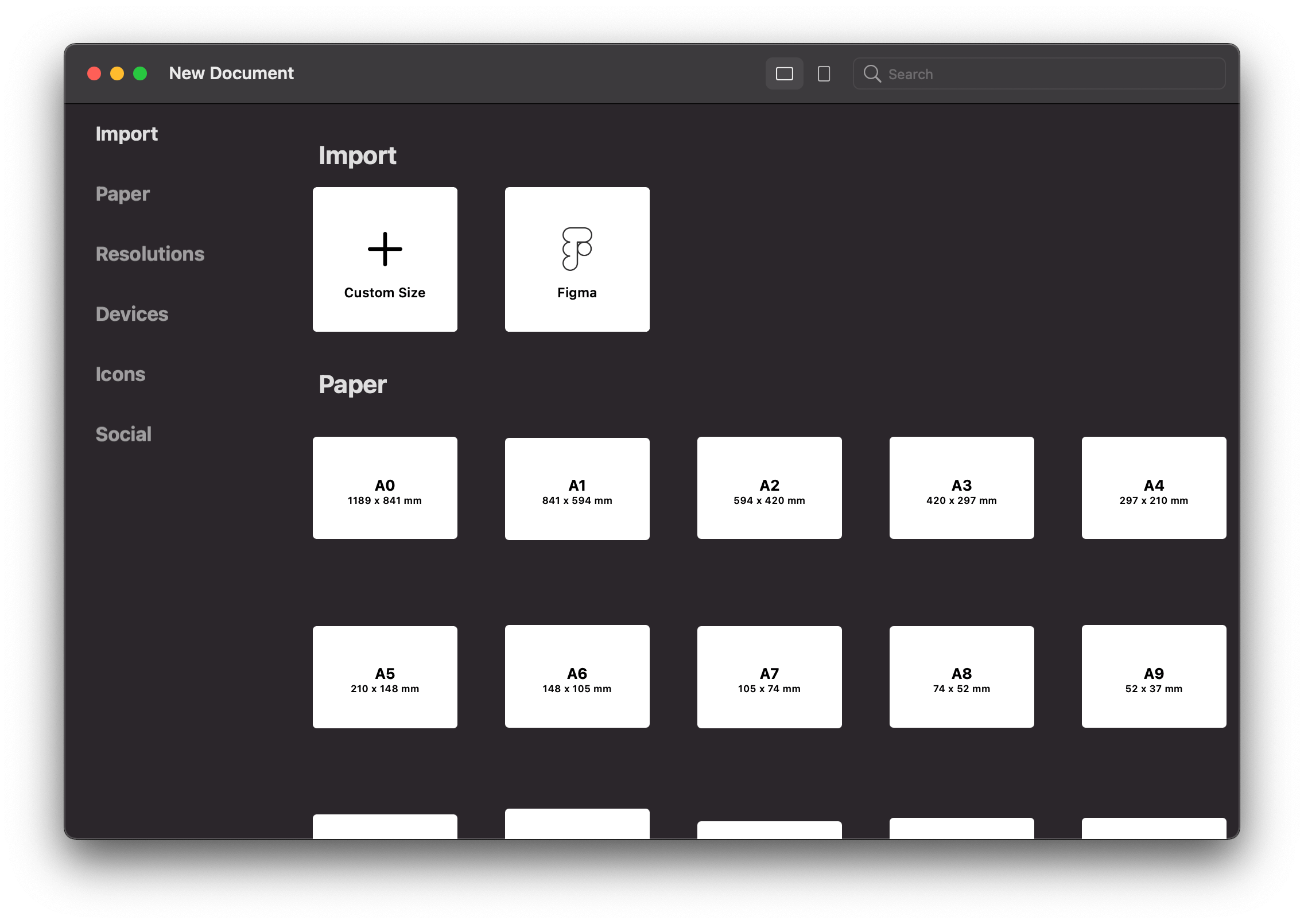This screenshot has height=924, width=1304.
Task: Select the A5 paper preset
Action: [385, 677]
